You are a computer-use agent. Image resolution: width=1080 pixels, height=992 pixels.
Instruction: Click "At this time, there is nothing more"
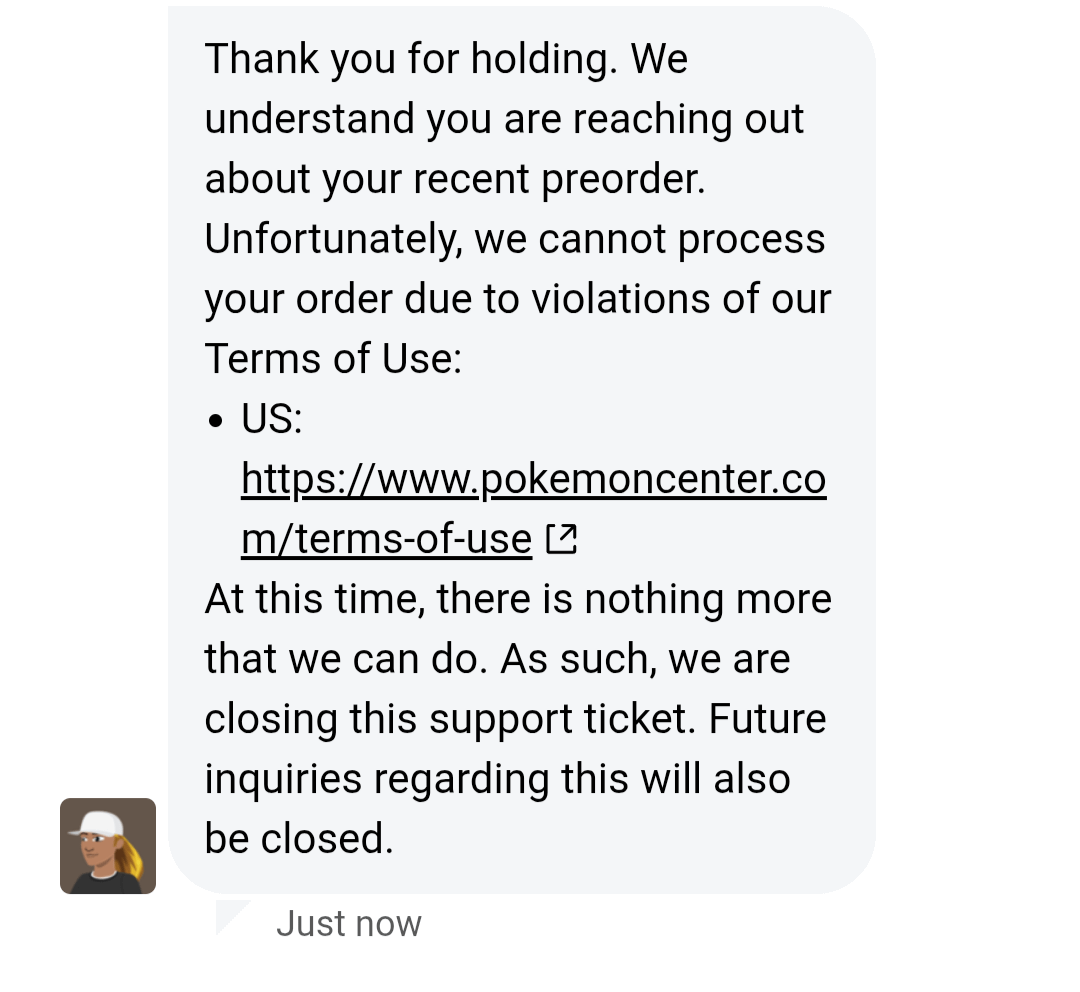click(518, 600)
